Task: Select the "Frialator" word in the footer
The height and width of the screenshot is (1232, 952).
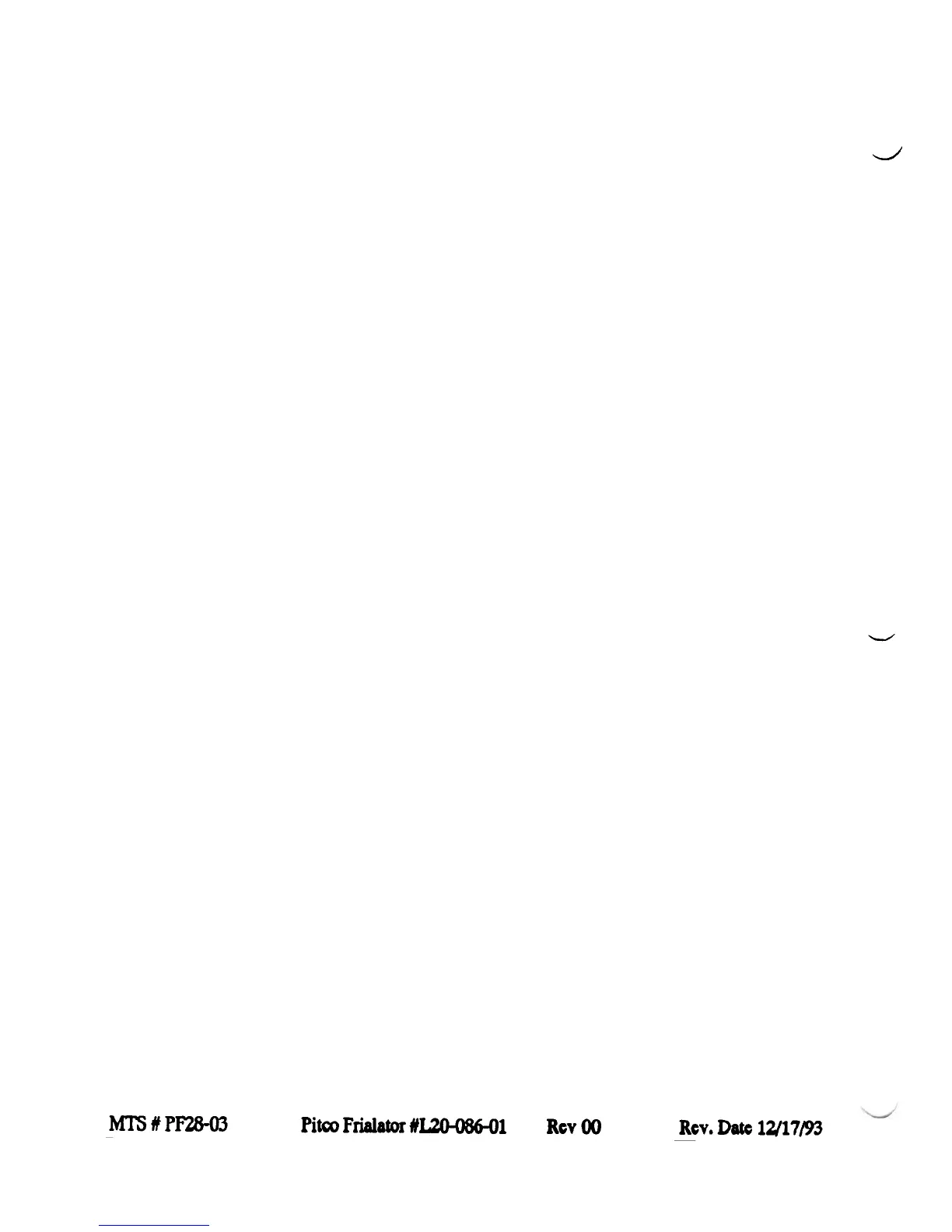Action: [374, 1125]
